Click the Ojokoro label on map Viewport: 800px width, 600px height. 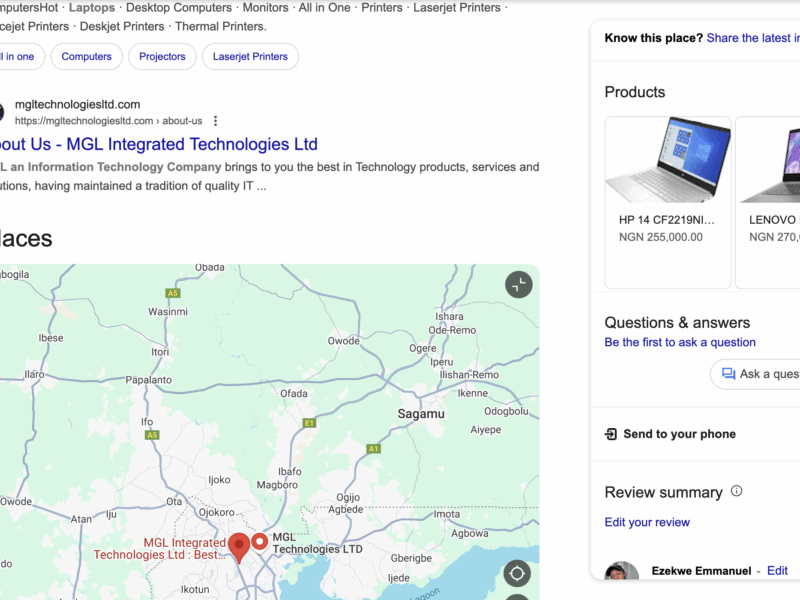216,512
